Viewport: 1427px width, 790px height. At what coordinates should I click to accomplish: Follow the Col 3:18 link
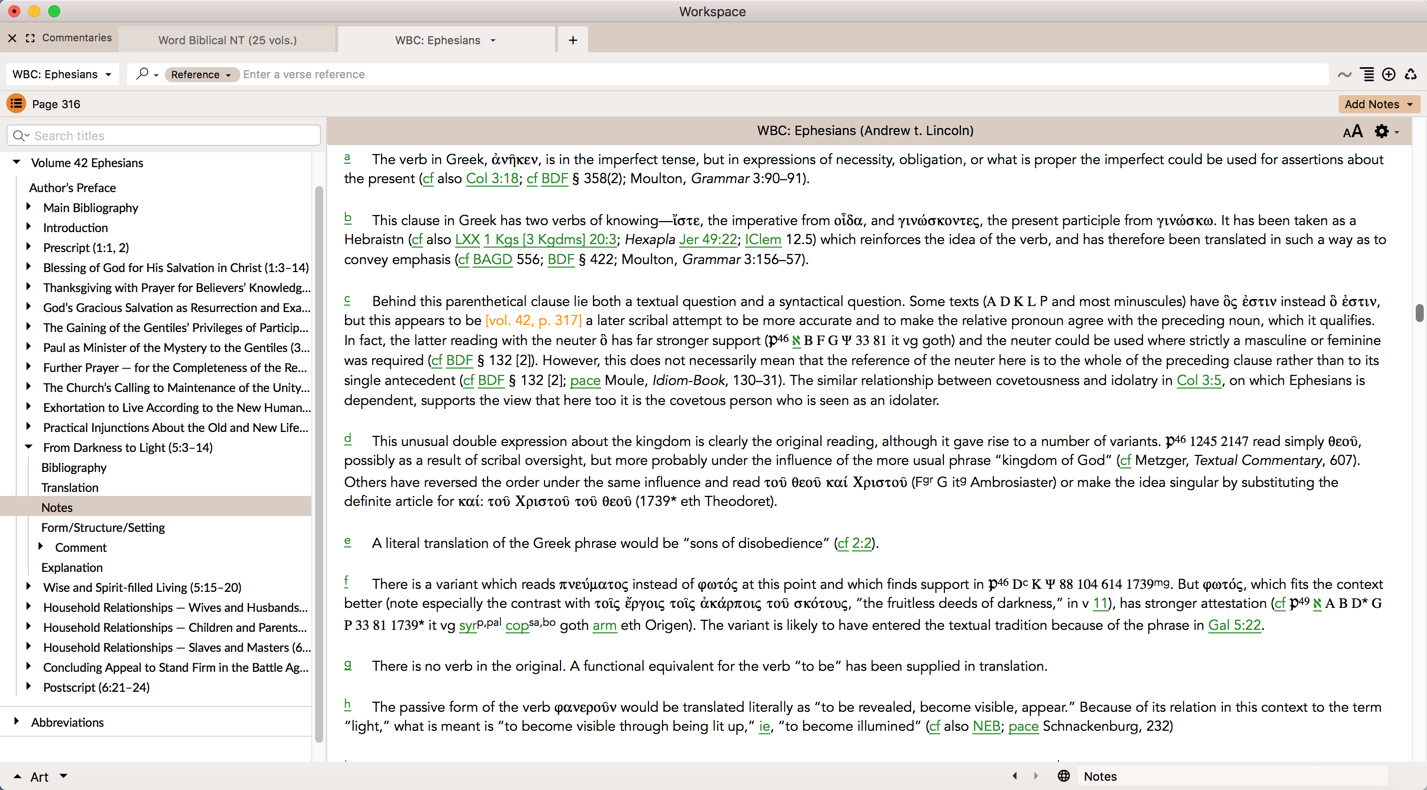pyautogui.click(x=492, y=179)
